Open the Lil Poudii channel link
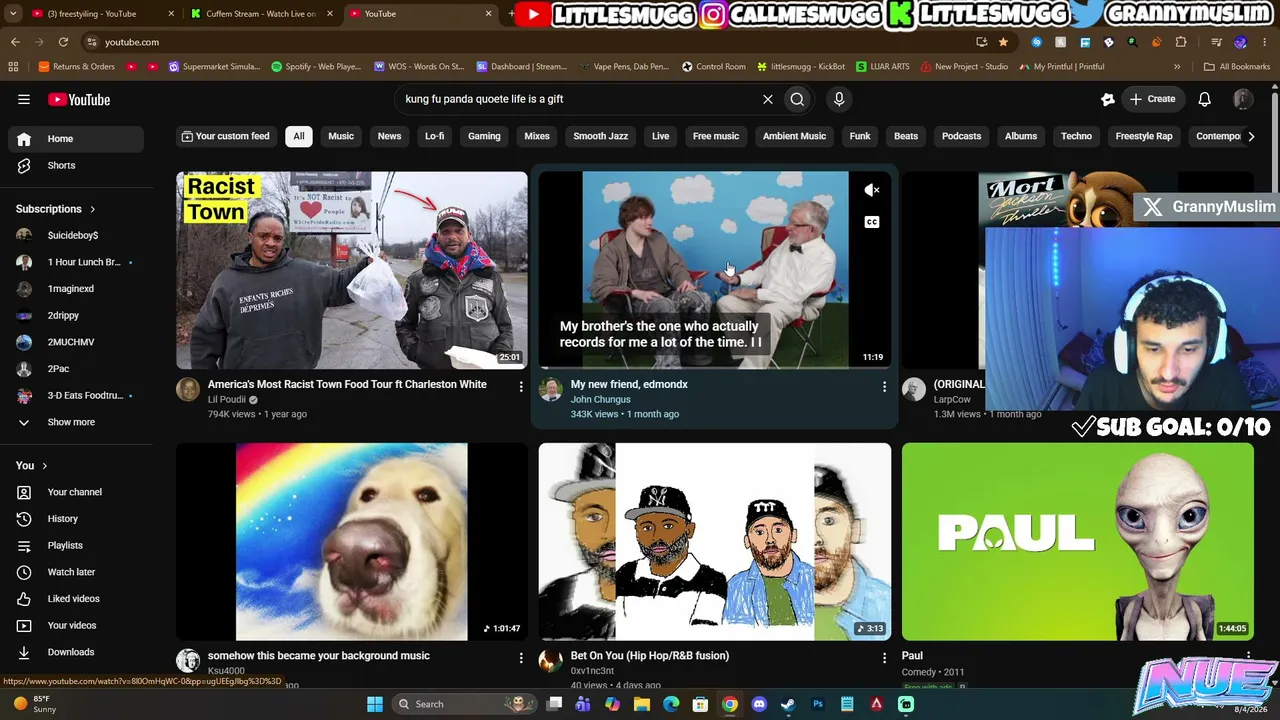1280x720 pixels. tap(227, 400)
